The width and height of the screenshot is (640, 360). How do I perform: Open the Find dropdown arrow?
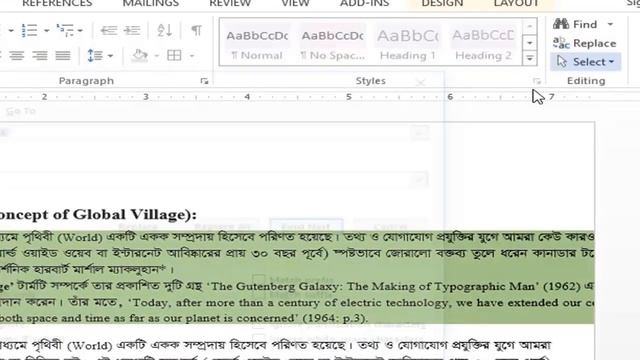(x=610, y=24)
